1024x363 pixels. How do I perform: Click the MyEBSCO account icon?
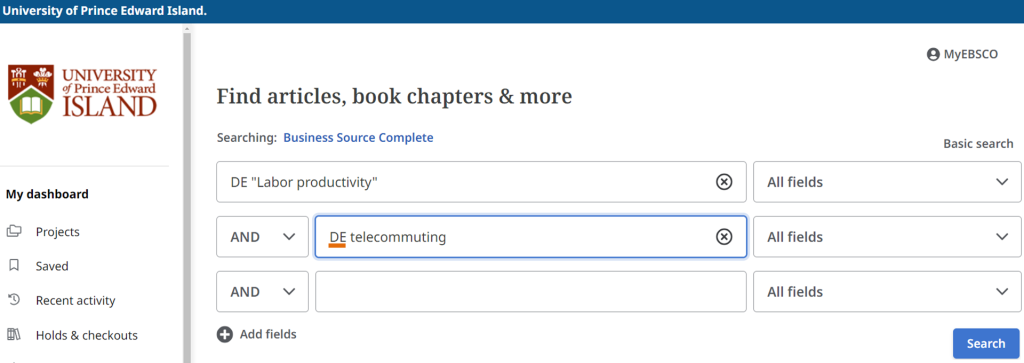(933, 55)
